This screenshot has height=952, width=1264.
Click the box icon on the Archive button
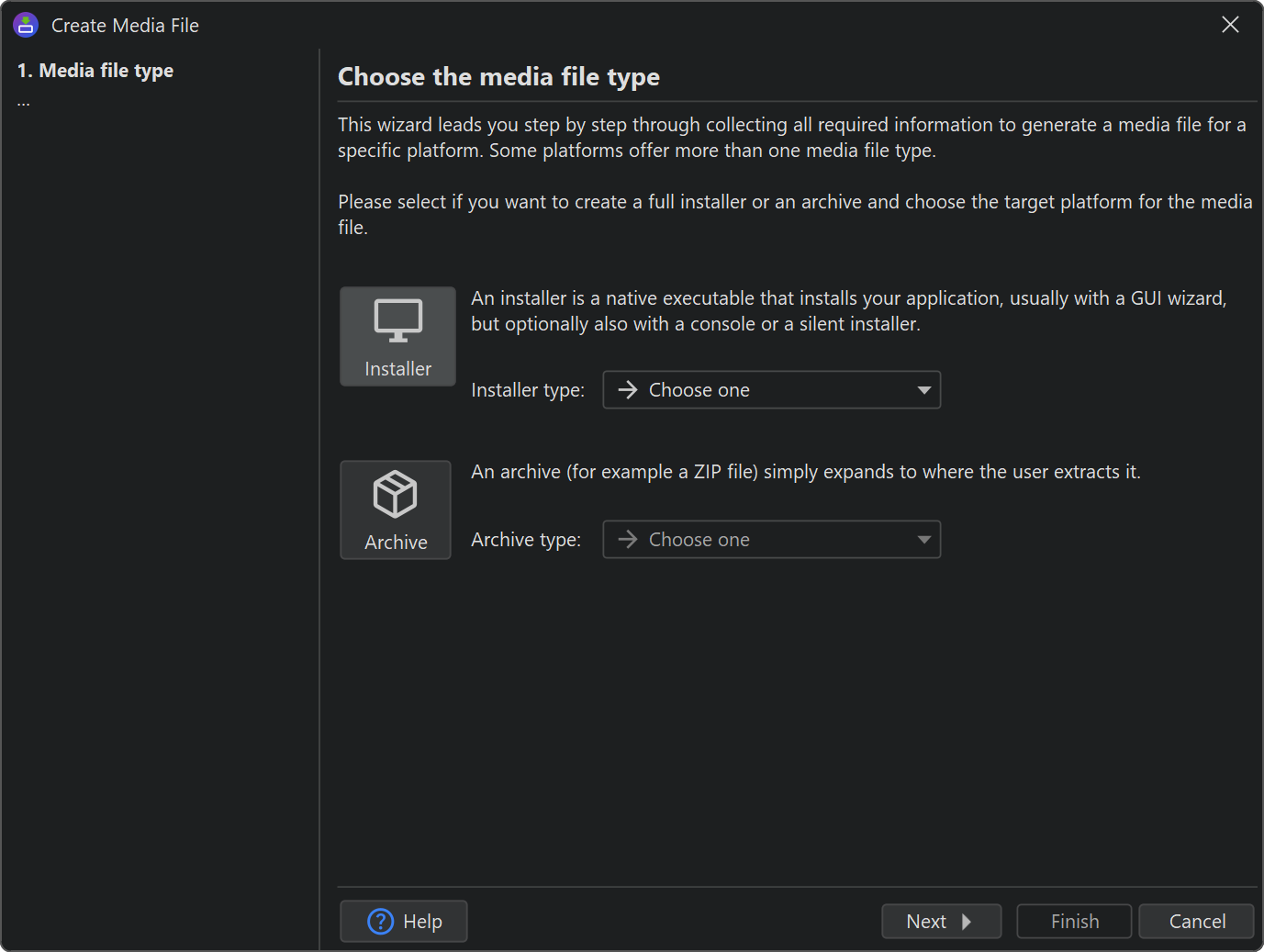point(396,494)
